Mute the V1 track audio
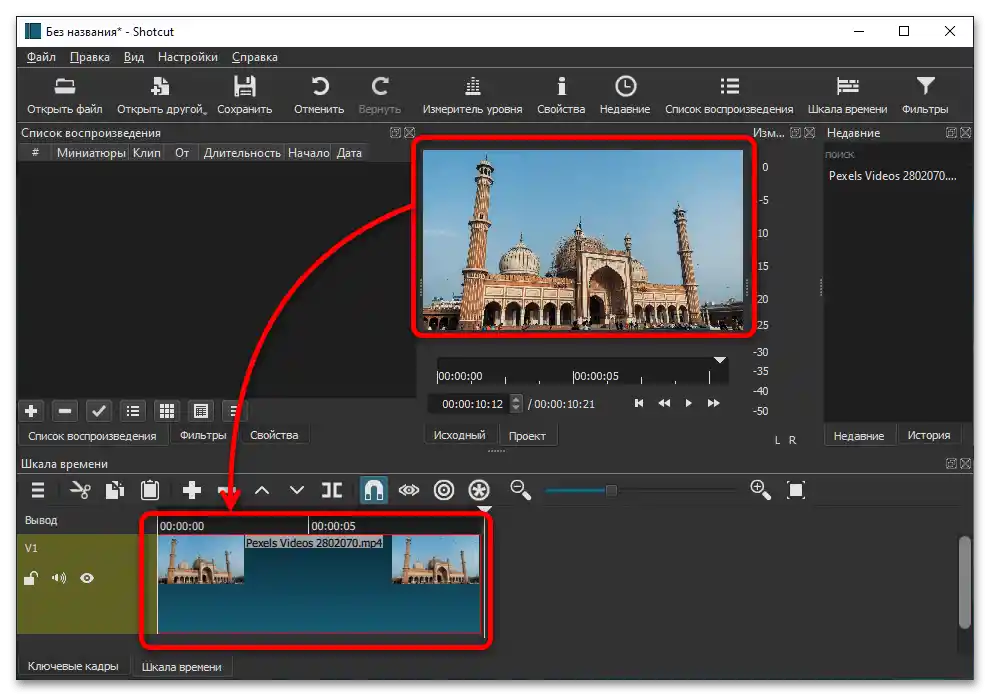Image resolution: width=990 pixels, height=696 pixels. [x=59, y=578]
